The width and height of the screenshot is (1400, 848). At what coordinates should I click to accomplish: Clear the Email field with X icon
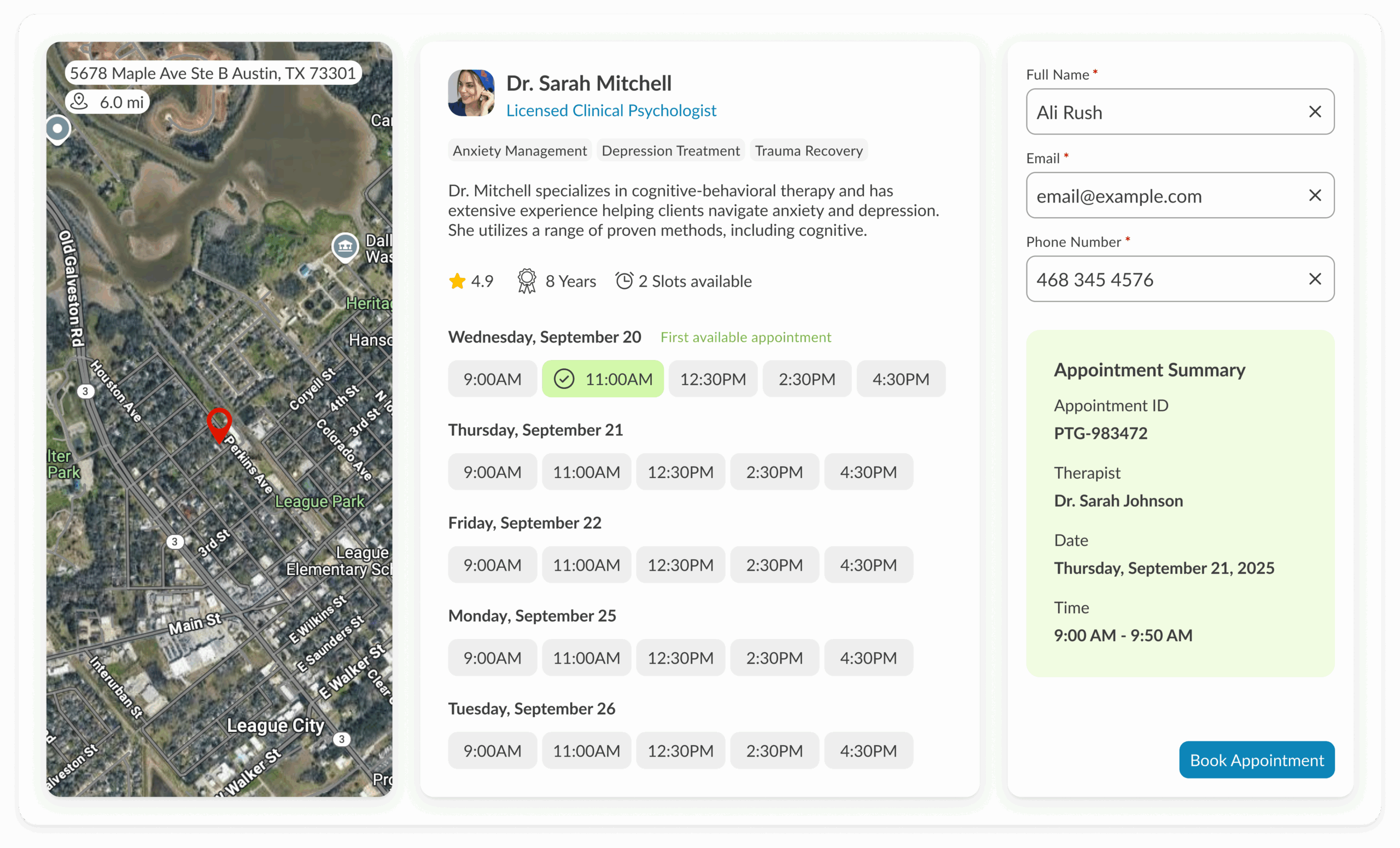1314,195
